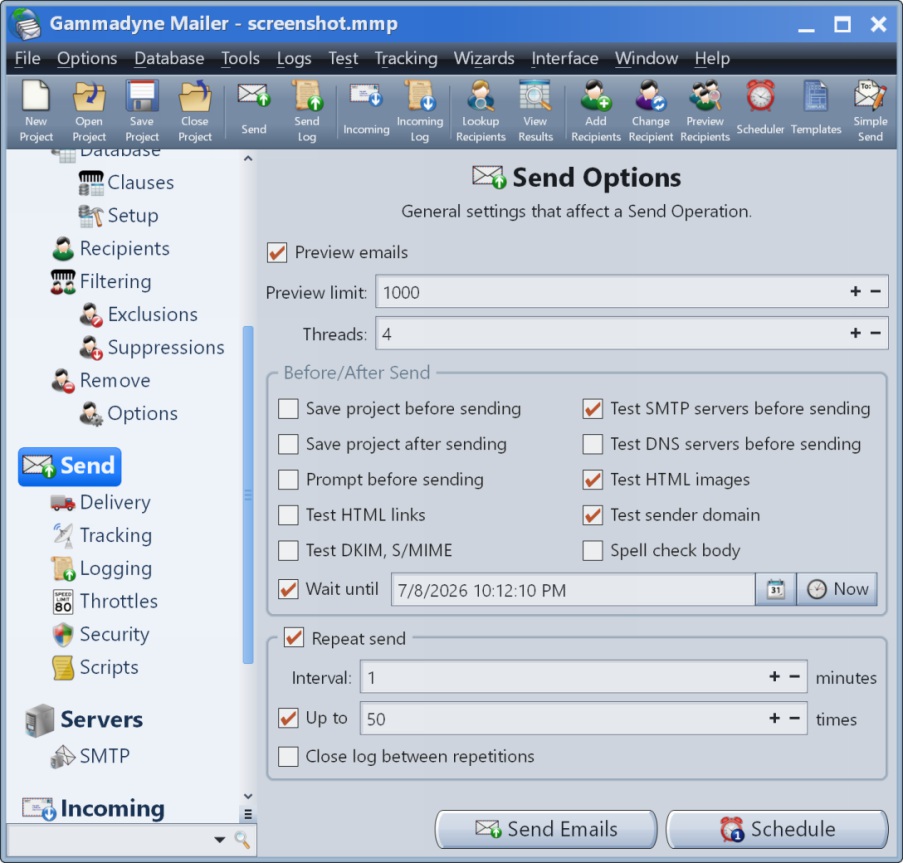903x863 pixels.
Task: Click the Lookup Recipients icon
Action: point(480,111)
